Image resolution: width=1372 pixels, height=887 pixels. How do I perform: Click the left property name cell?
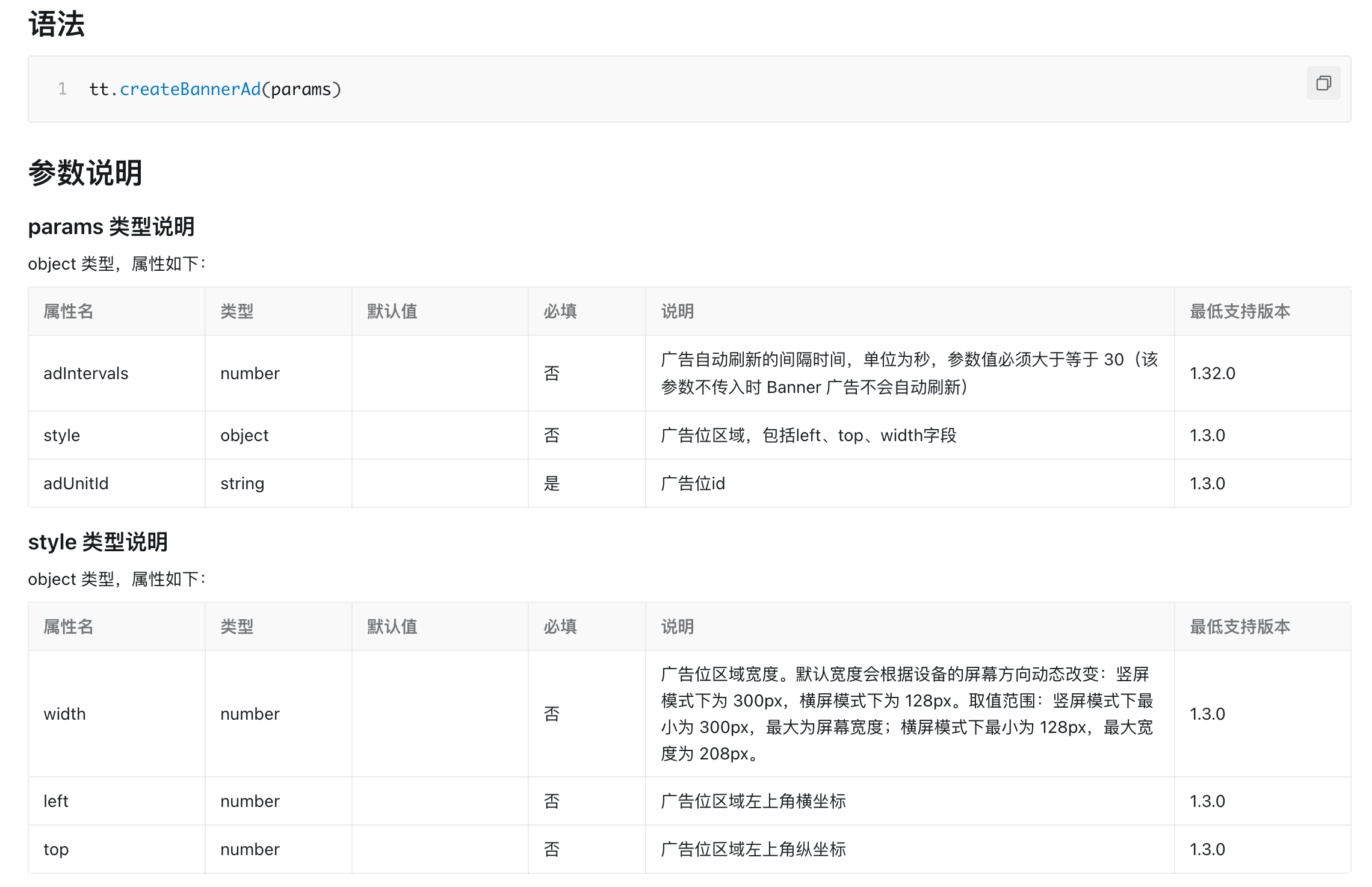56,802
